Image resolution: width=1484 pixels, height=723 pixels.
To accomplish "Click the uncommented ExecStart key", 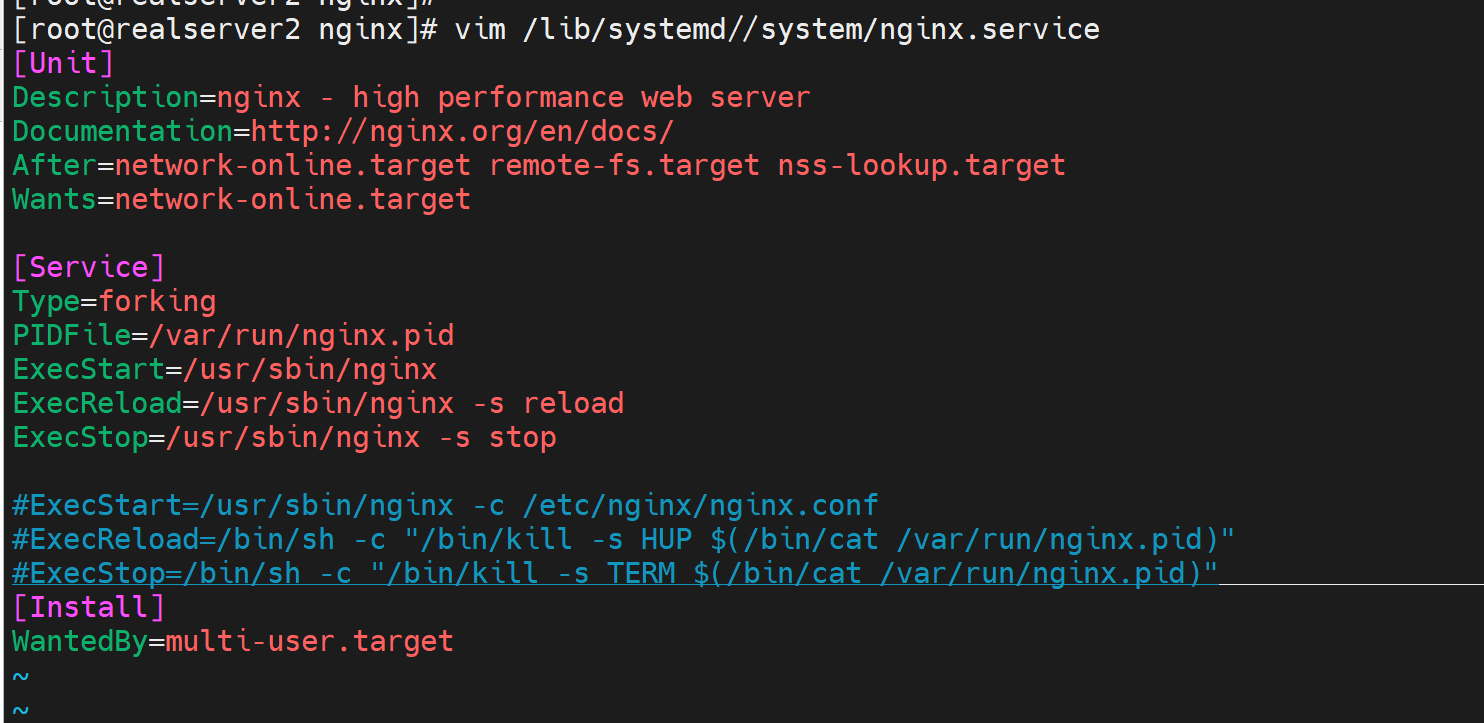I will pos(88,369).
